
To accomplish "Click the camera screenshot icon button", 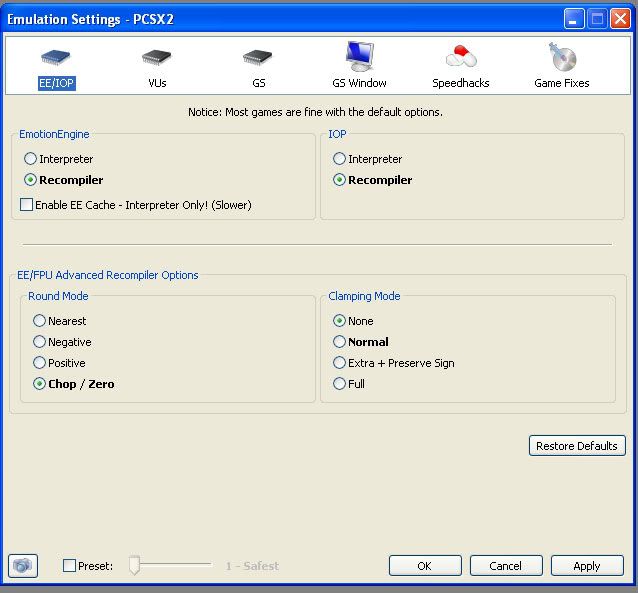I will point(23,565).
